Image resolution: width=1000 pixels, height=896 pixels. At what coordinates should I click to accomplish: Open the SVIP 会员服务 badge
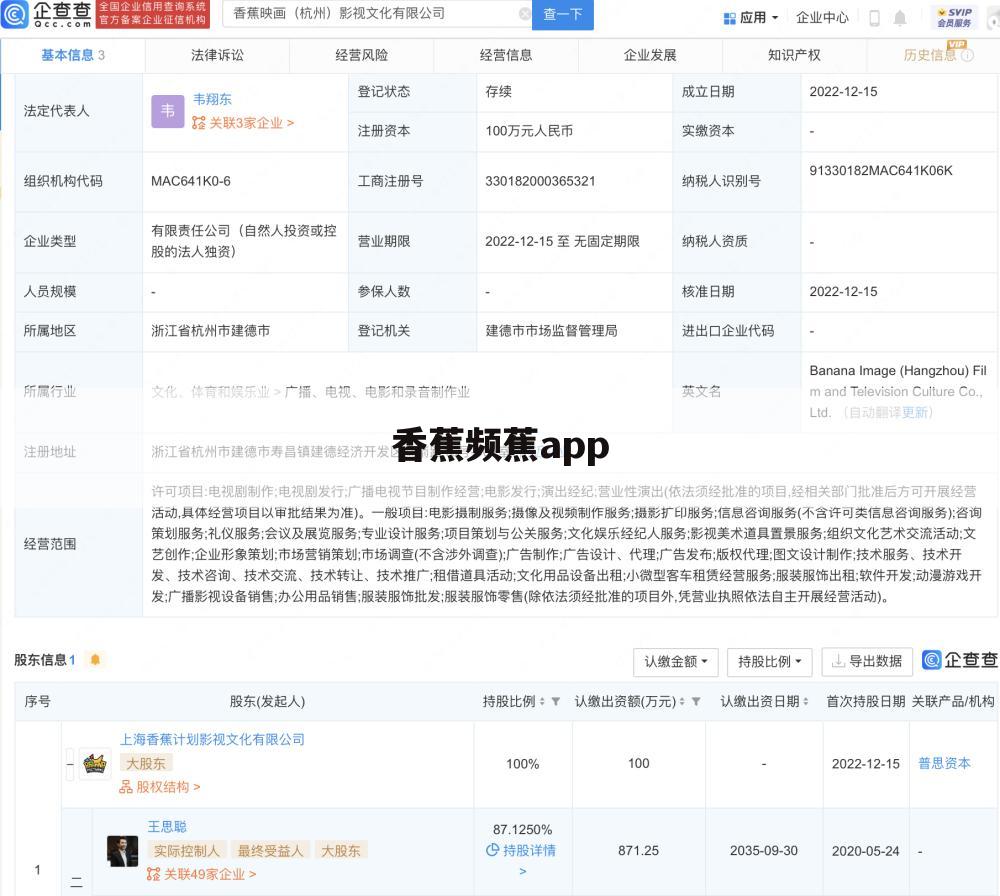[954, 17]
